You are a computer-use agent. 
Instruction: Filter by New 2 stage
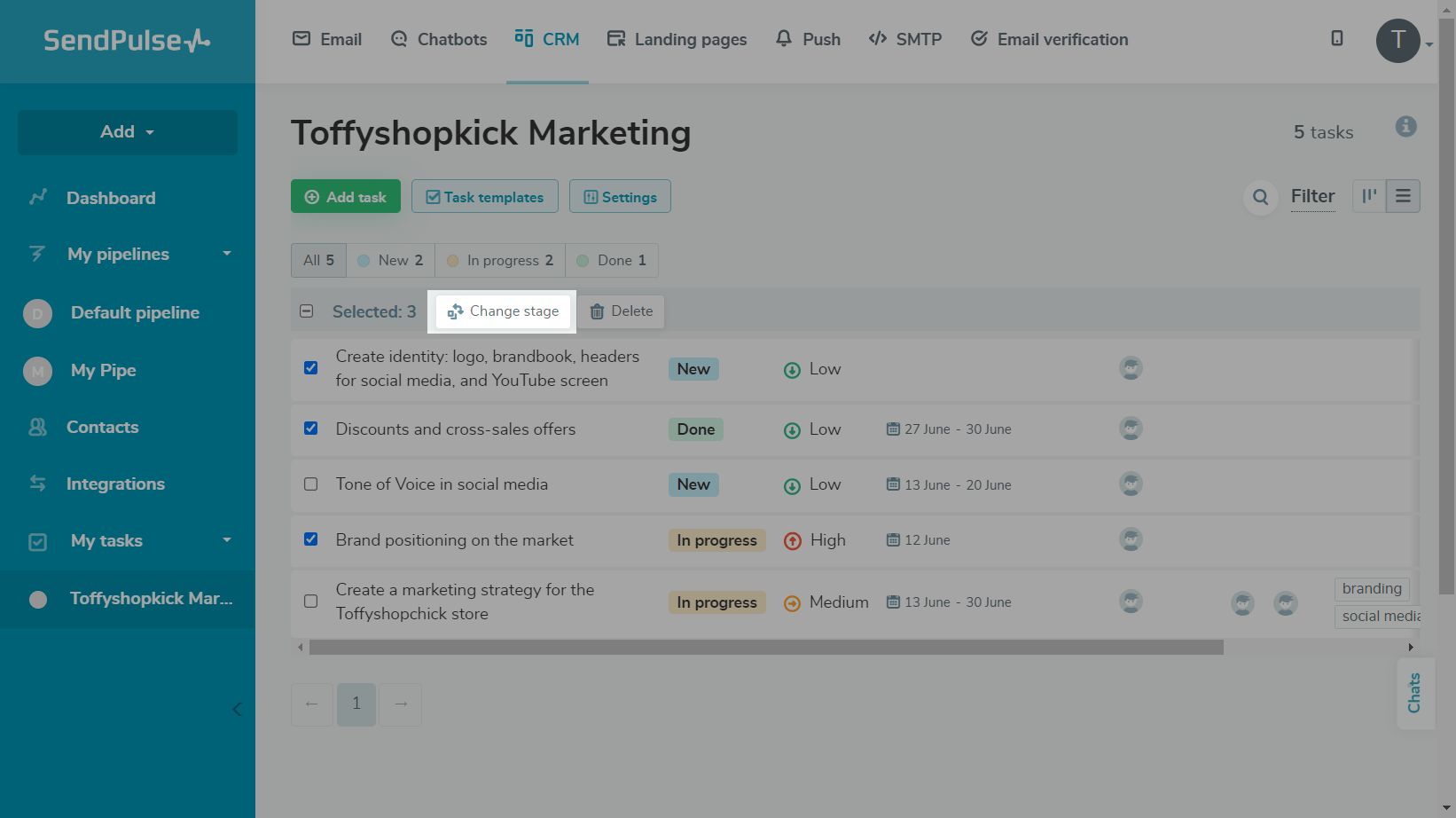391,260
